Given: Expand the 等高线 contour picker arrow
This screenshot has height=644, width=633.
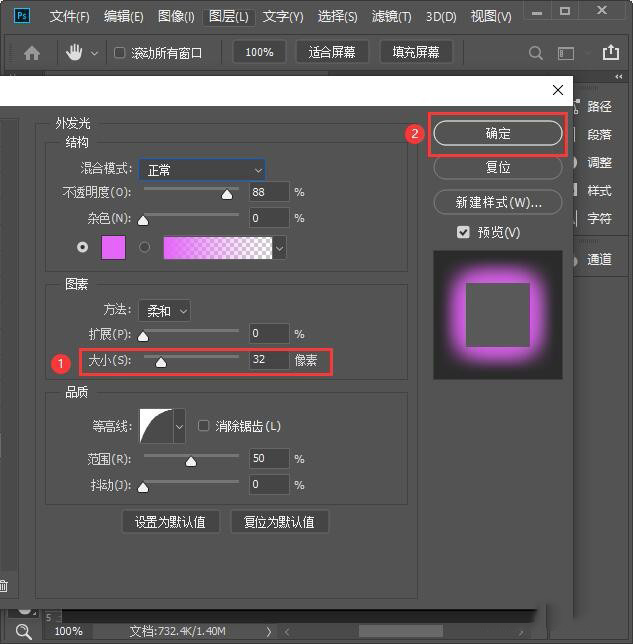Looking at the screenshot, I should tap(179, 426).
